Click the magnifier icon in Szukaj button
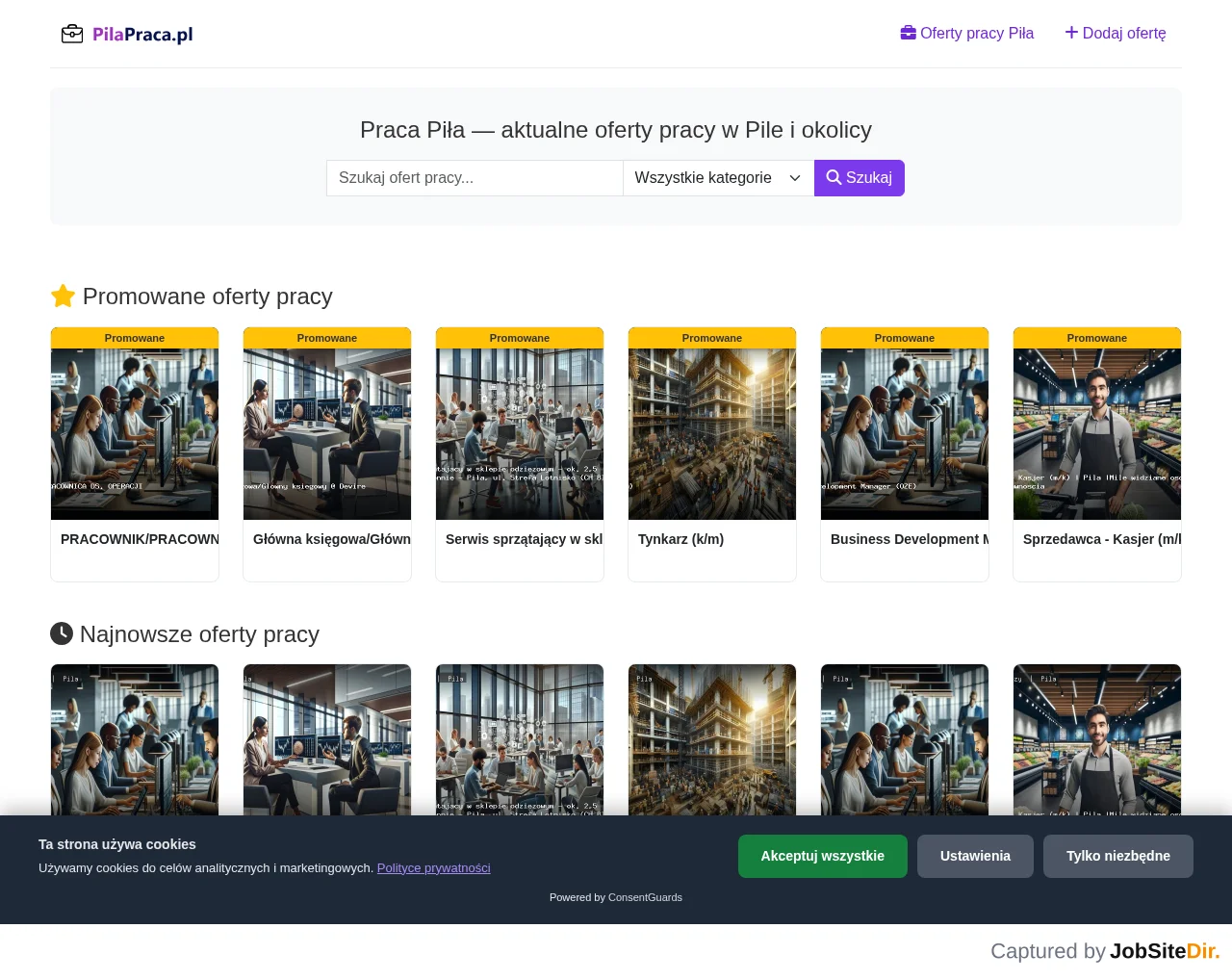Image resolution: width=1232 pixels, height=980 pixels. [834, 177]
